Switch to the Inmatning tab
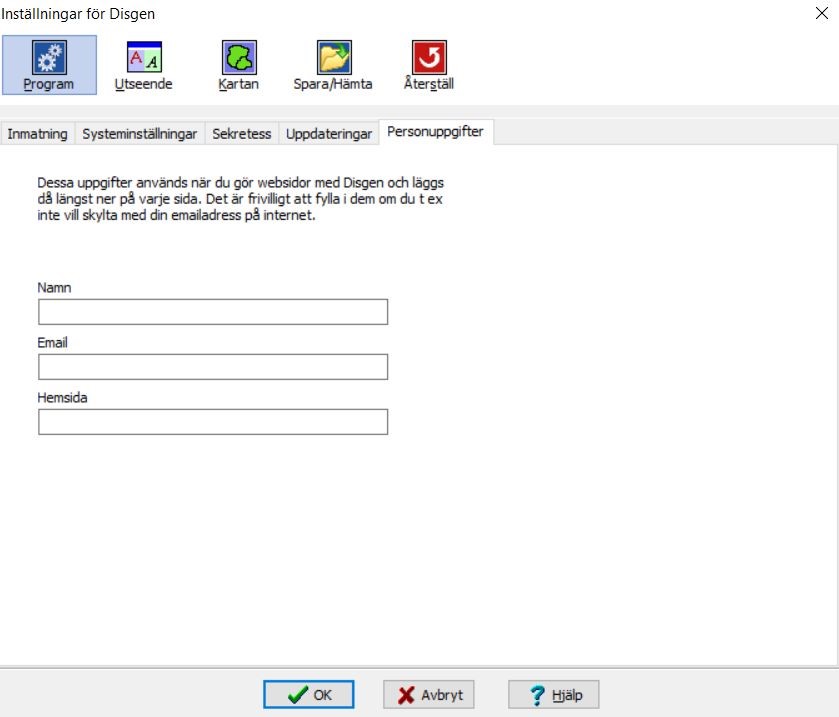This screenshot has height=717, width=839. click(37, 133)
